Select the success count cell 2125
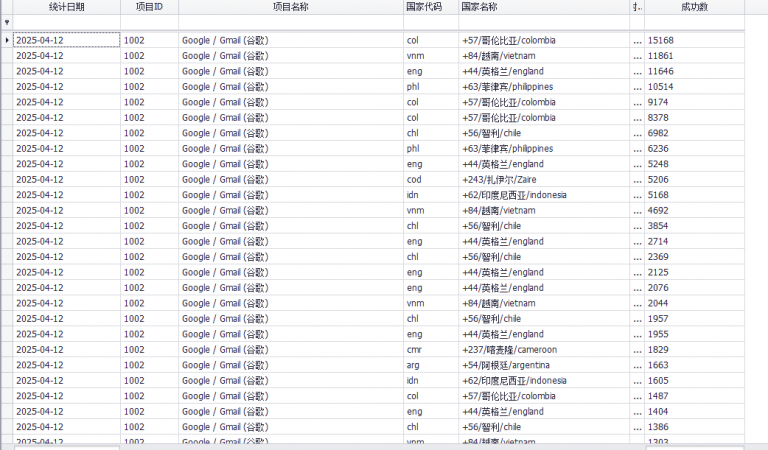 [694, 272]
